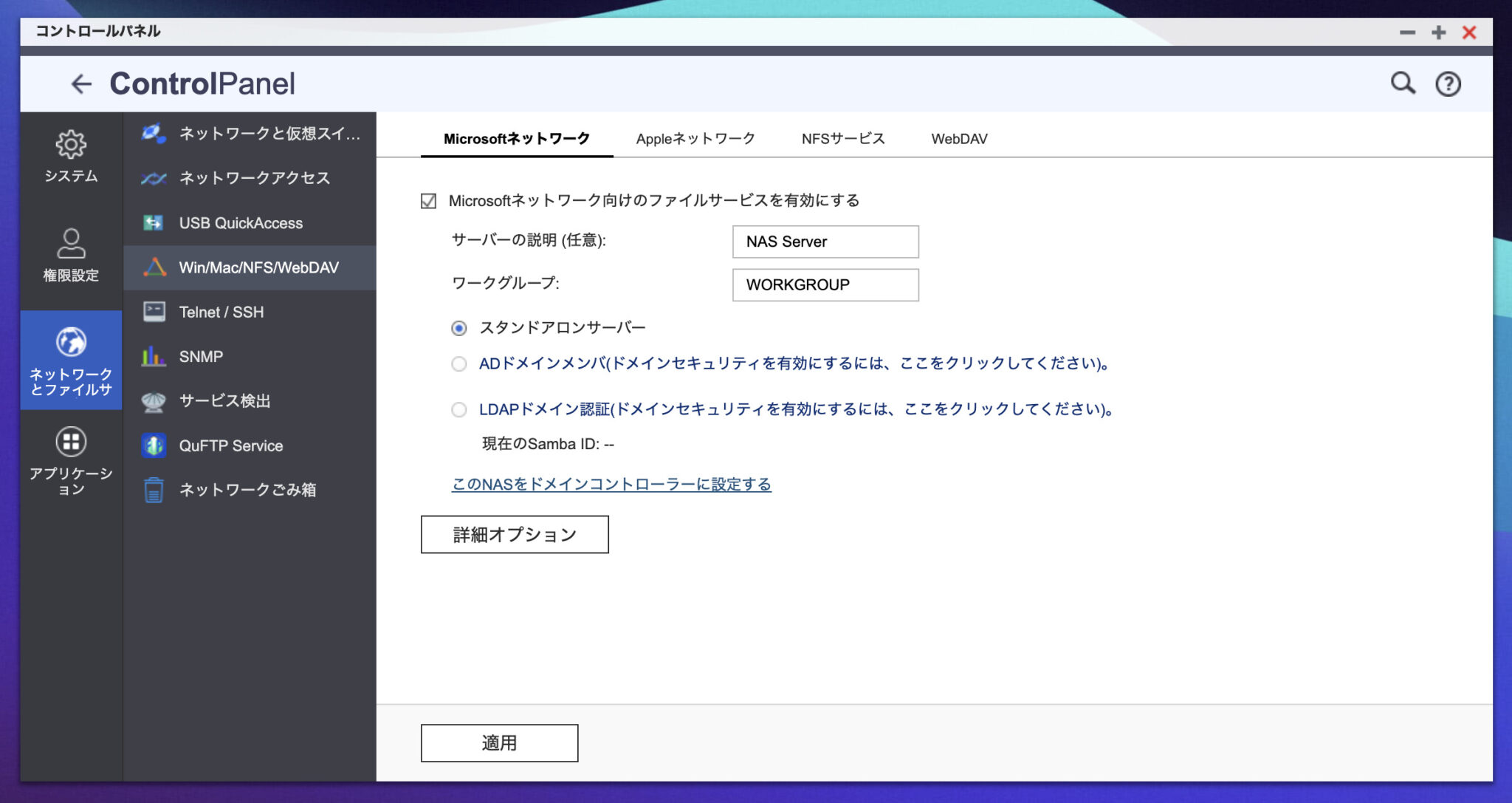Select the ADドメインメンバ radio button
Viewport: 1512px width, 803px height.
coord(458,363)
